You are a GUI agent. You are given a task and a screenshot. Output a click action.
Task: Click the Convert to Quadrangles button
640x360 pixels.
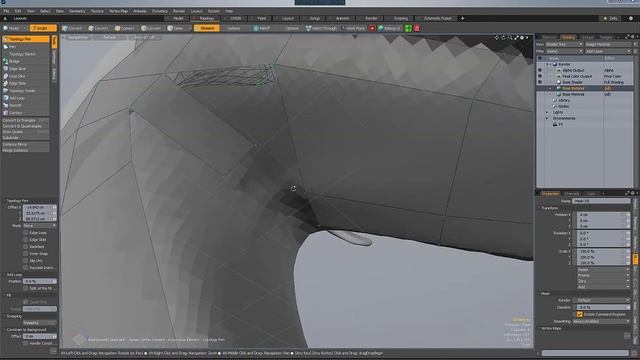tap(26, 126)
